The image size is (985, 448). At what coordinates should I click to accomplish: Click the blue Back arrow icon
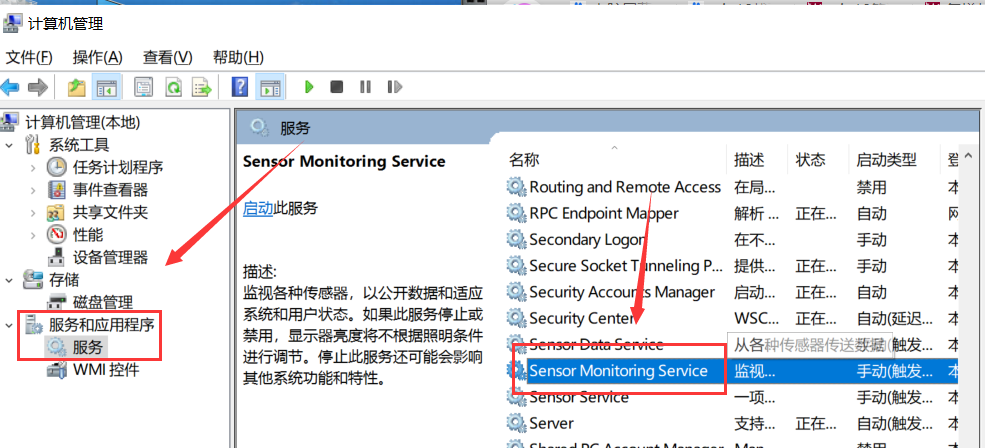pyautogui.click(x=11, y=88)
